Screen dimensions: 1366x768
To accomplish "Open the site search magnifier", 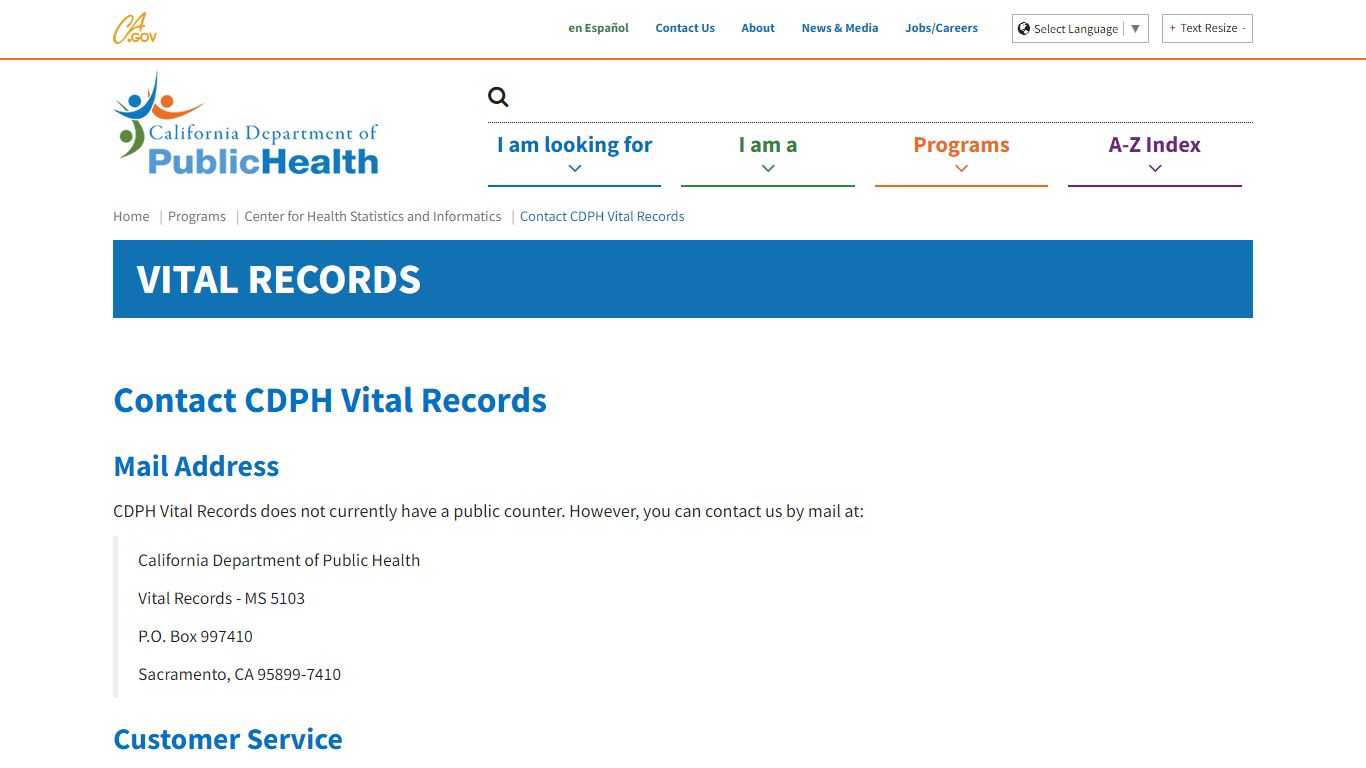I will coord(497,96).
